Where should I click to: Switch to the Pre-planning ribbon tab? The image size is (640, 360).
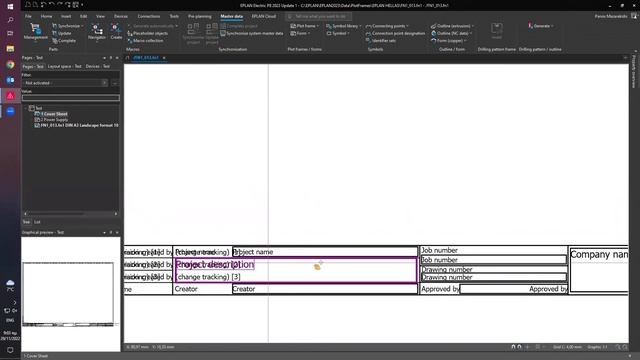pos(200,16)
